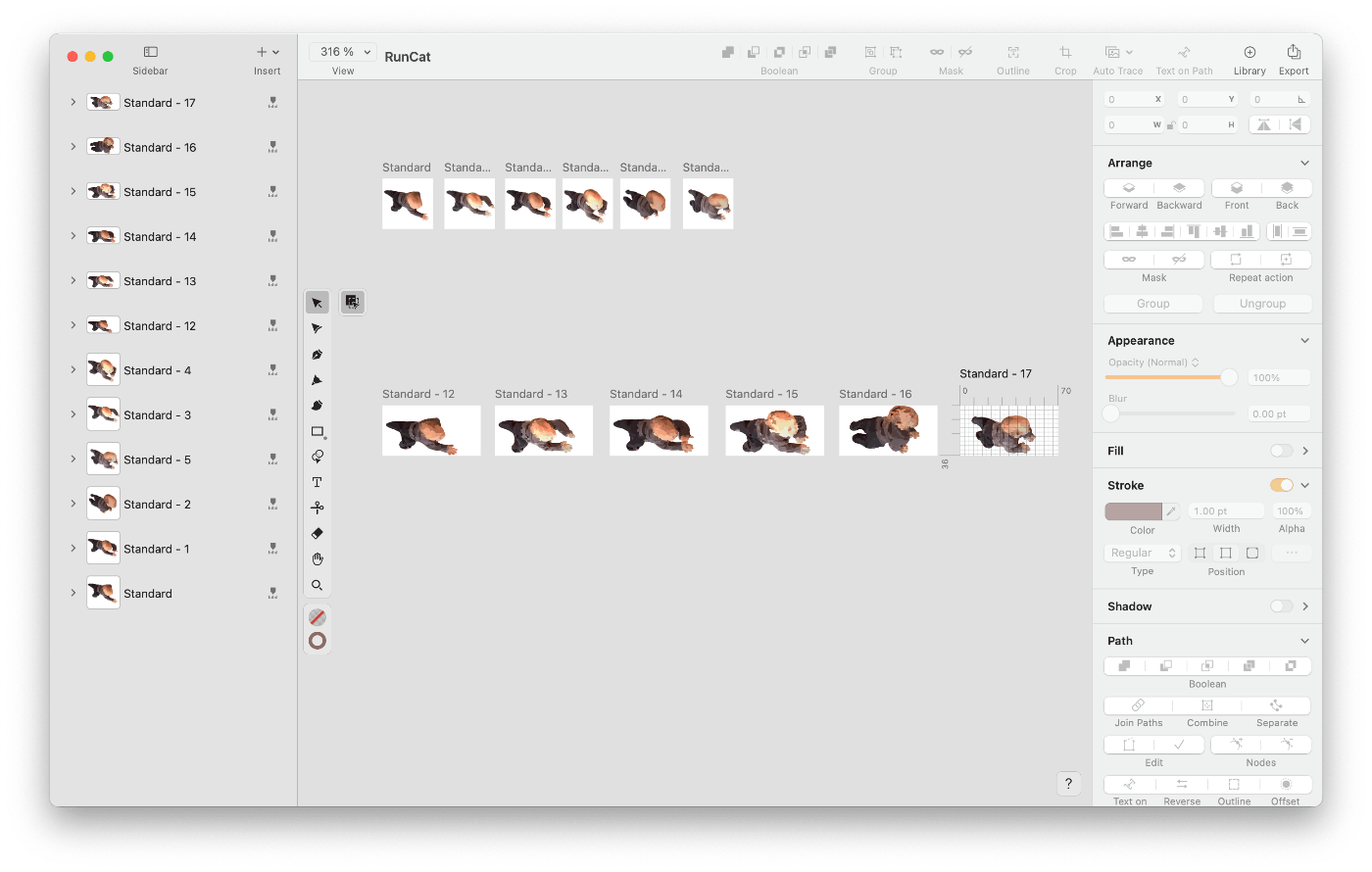Bring to Front via Arrange panel
This screenshot has height=872, width=1372.
point(1237,188)
